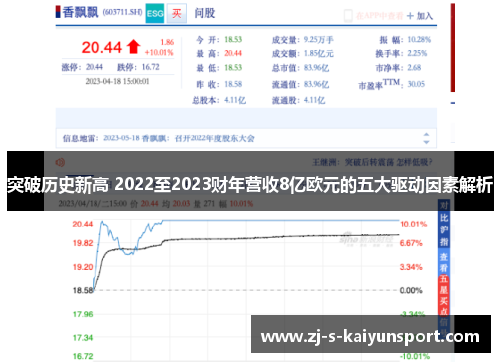Click the 查看 blue side tab

(x=444, y=262)
